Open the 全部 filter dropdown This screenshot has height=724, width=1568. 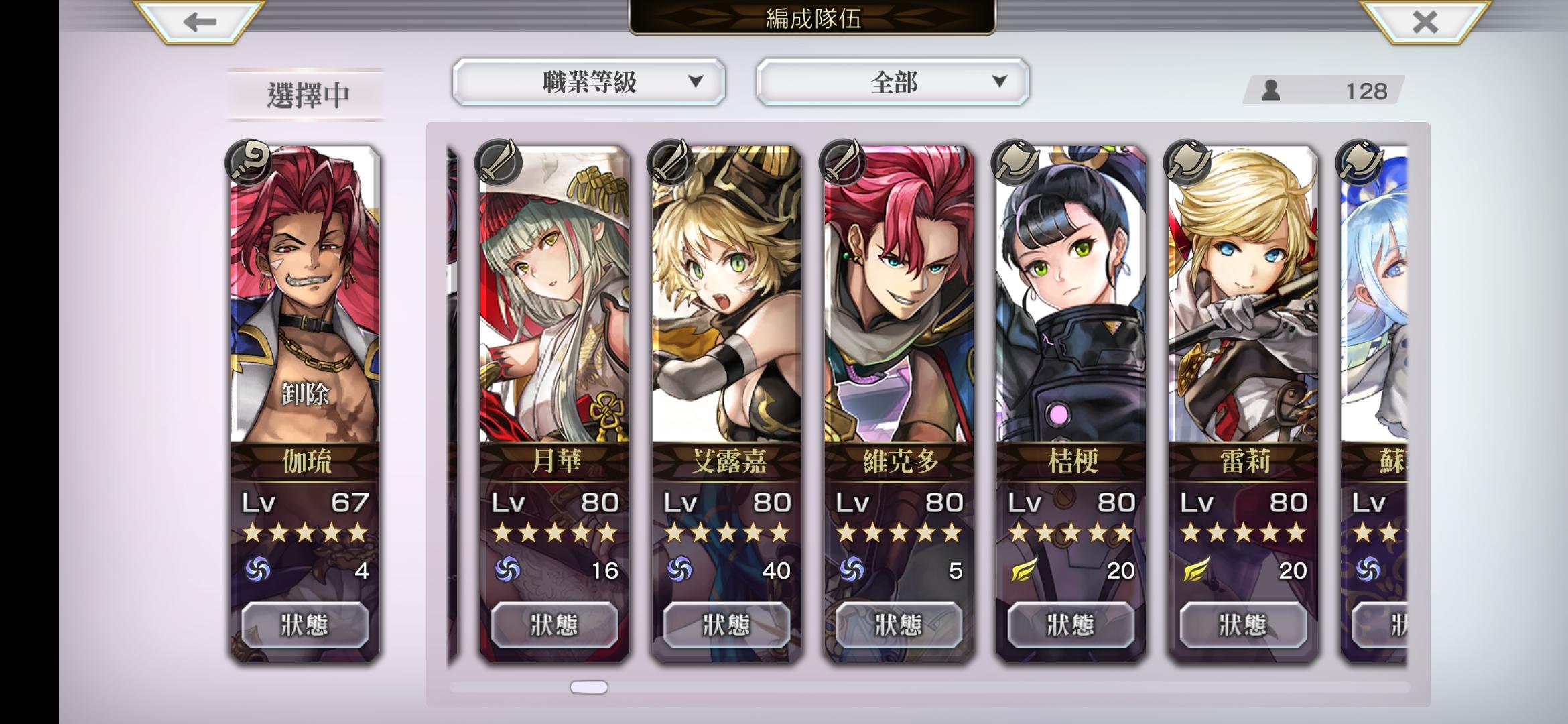(893, 82)
